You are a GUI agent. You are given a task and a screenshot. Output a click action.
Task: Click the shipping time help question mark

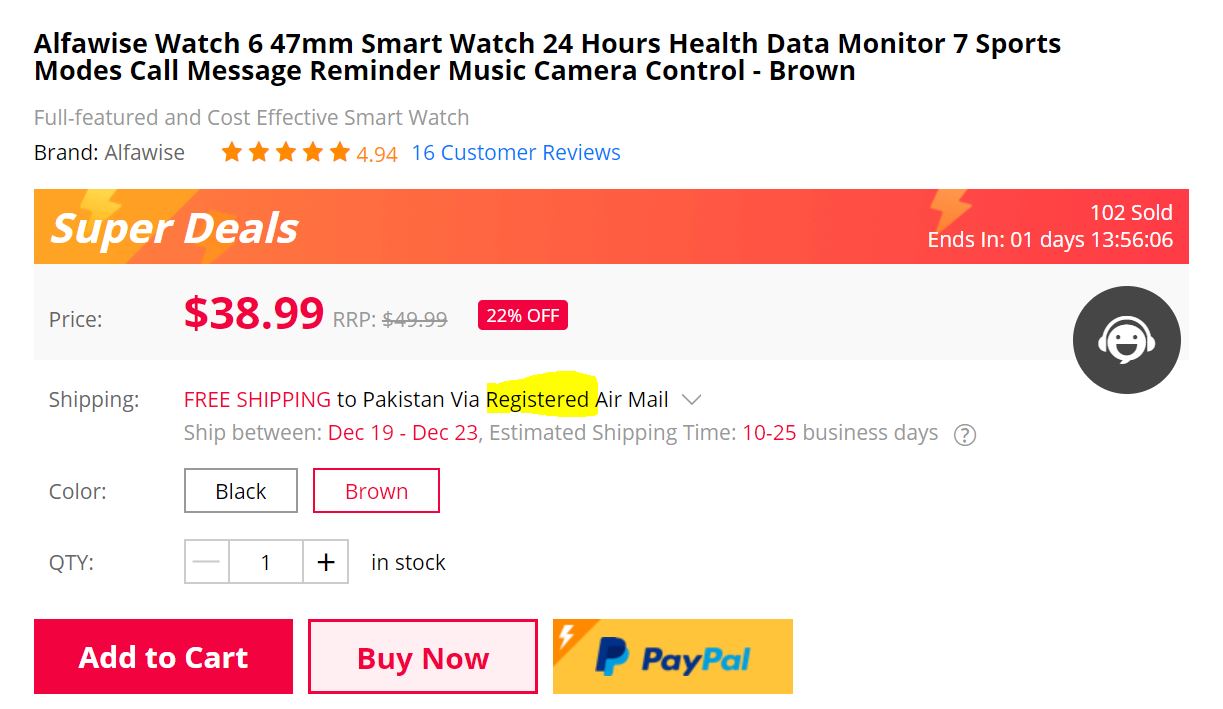coord(964,435)
